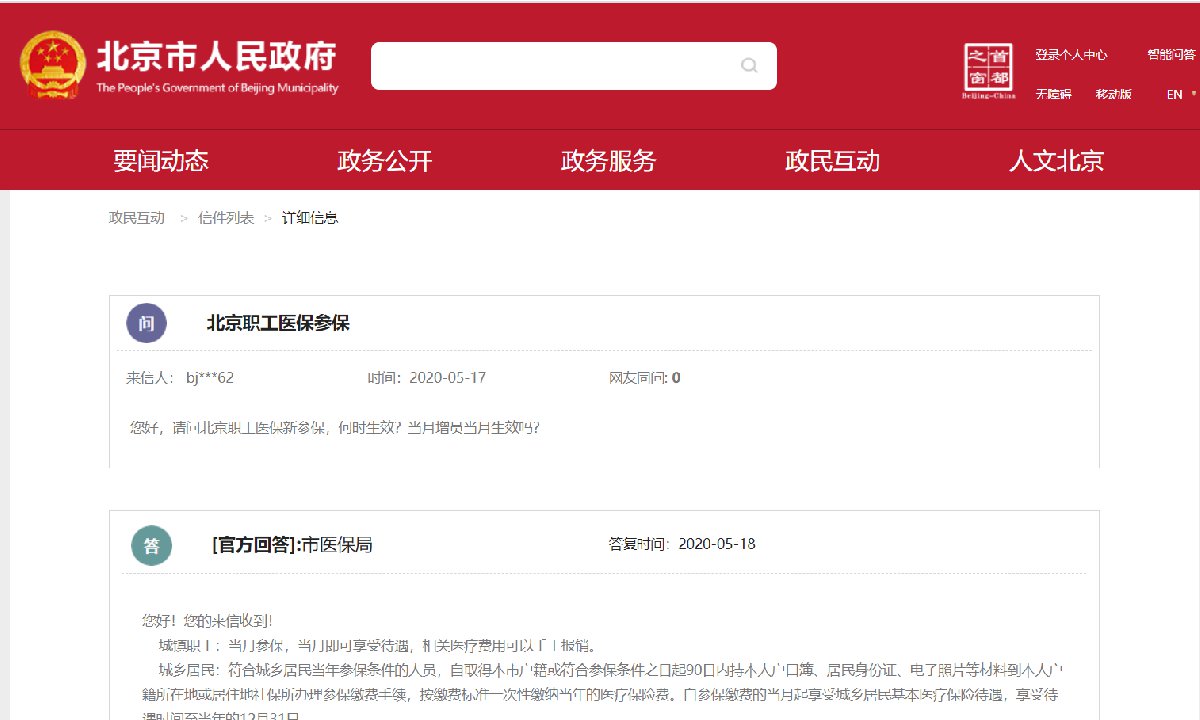Expand the EN language dropdown

(1181, 94)
